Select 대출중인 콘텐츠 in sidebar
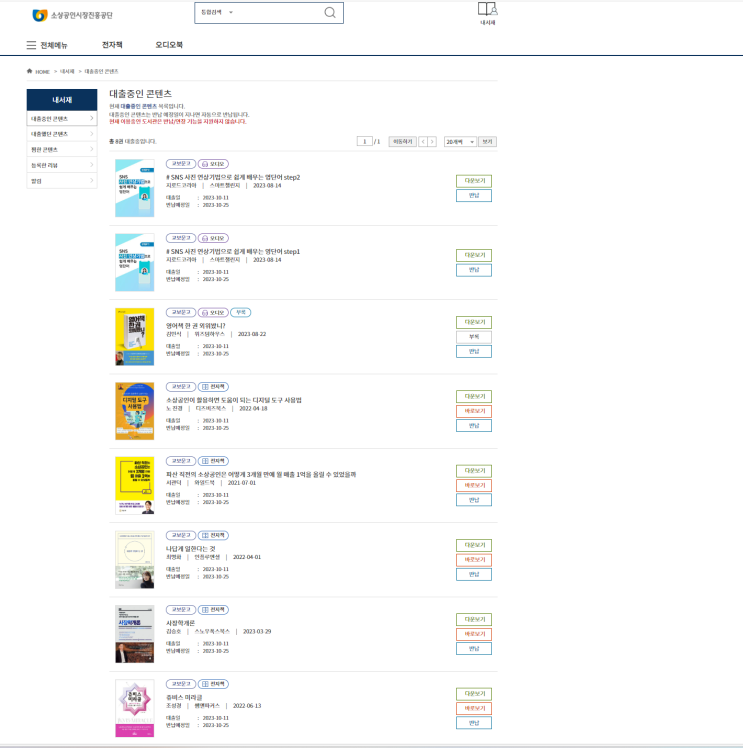This screenshot has width=743, height=748. click(x=62, y=118)
